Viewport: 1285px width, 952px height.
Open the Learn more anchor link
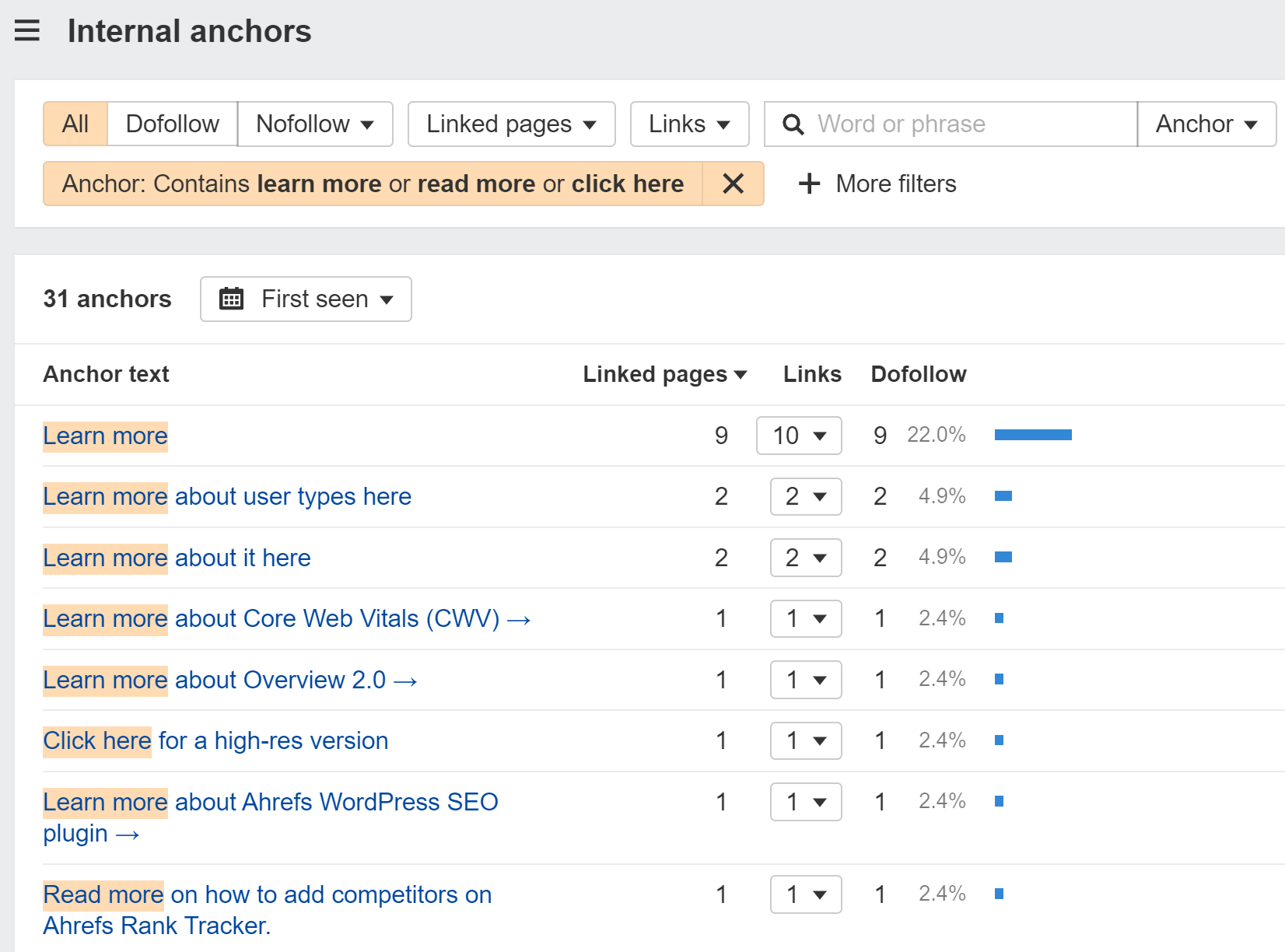coord(105,436)
